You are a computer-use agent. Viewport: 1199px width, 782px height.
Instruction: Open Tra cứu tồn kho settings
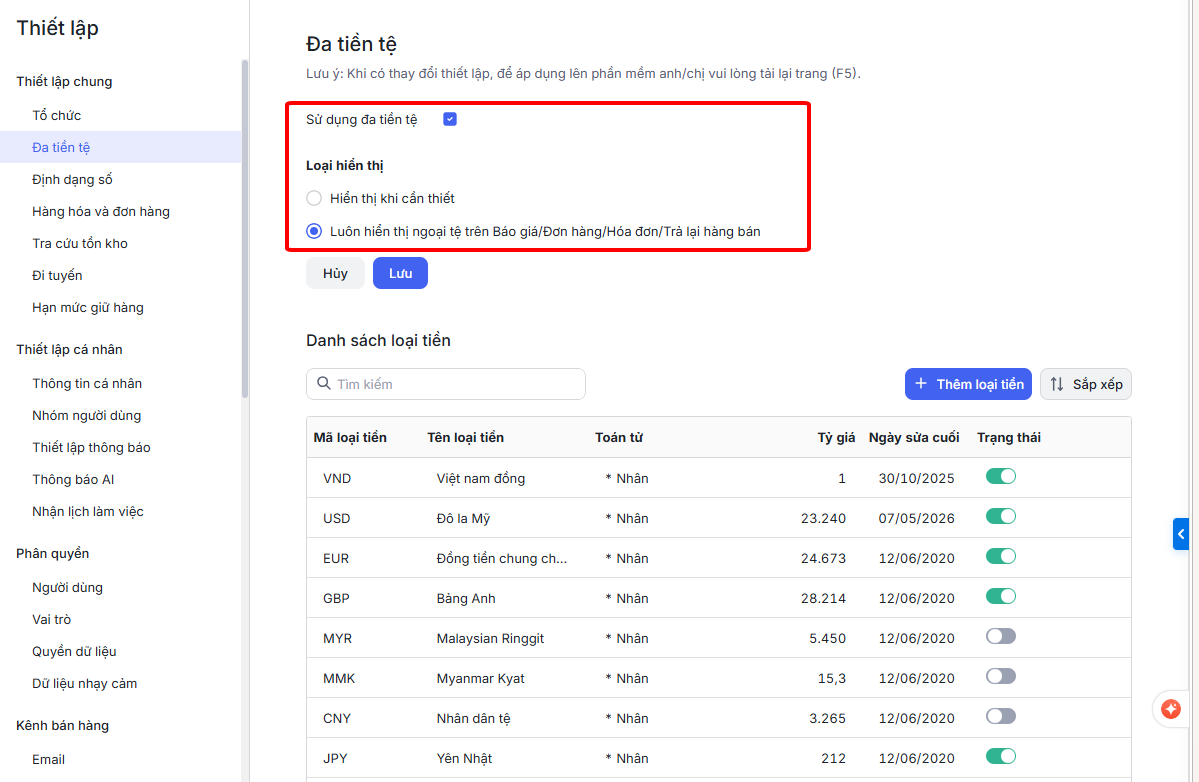pos(80,244)
